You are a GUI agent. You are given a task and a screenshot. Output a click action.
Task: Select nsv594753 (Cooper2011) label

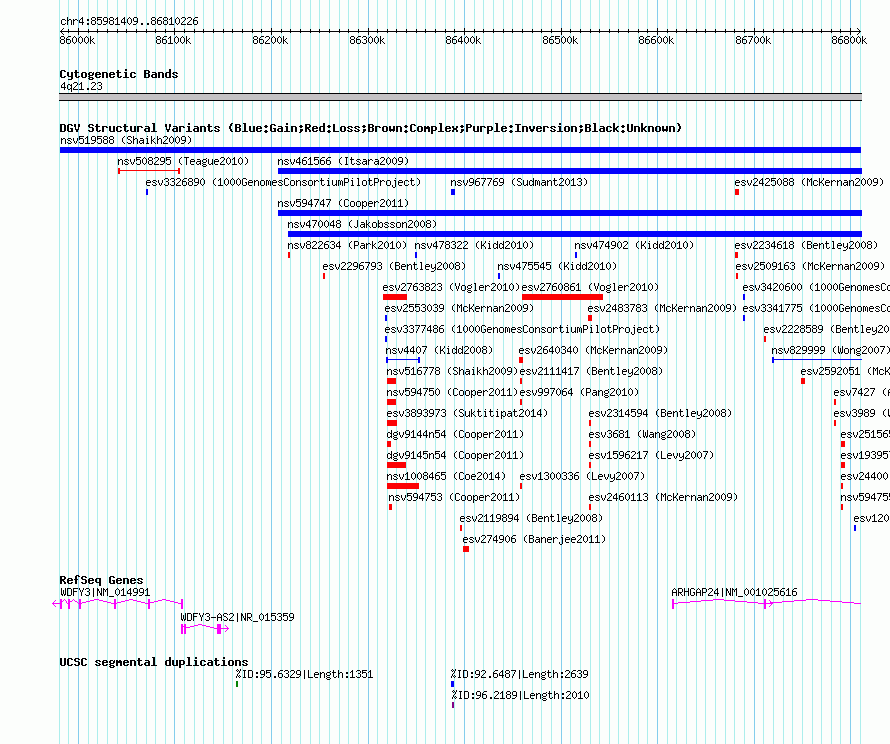[454, 497]
